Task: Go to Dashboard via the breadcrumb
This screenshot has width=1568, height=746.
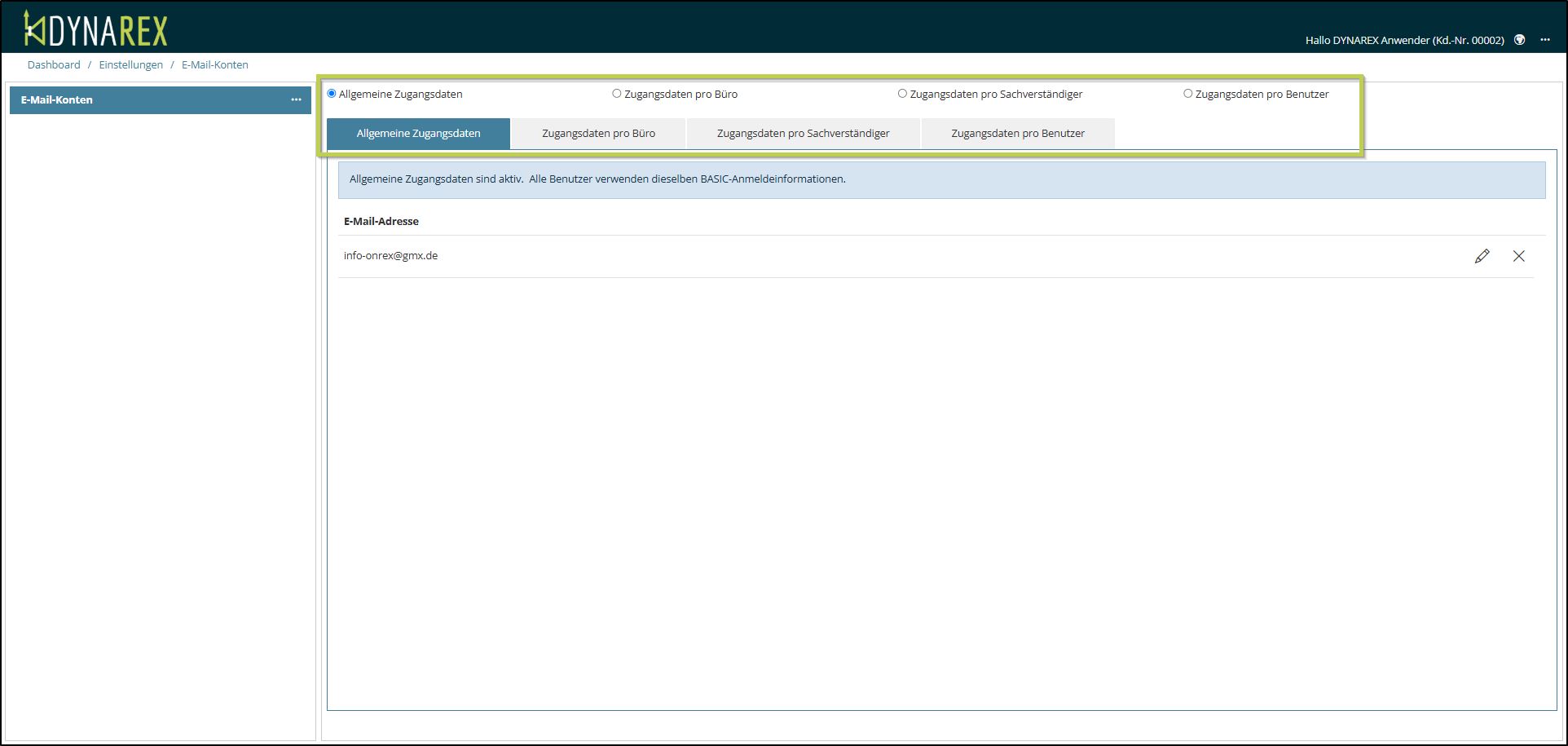Action: tap(54, 65)
